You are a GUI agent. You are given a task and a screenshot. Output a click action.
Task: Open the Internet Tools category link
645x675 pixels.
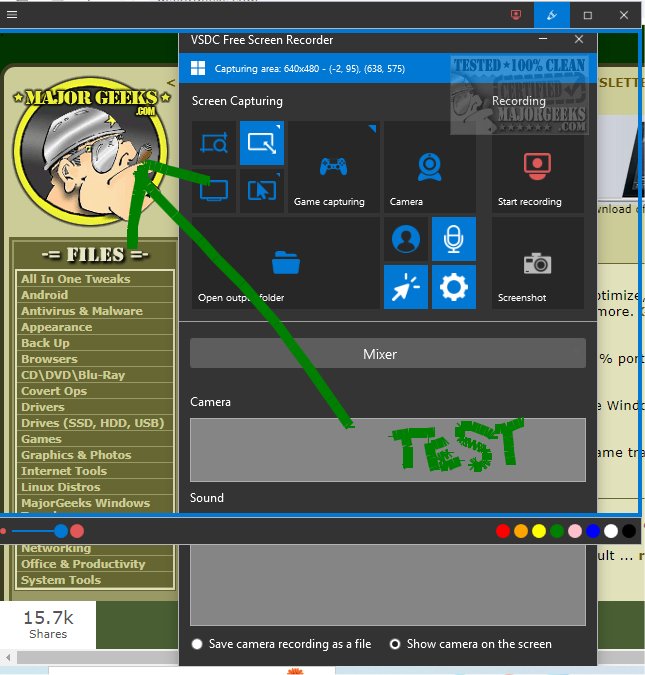click(x=64, y=471)
